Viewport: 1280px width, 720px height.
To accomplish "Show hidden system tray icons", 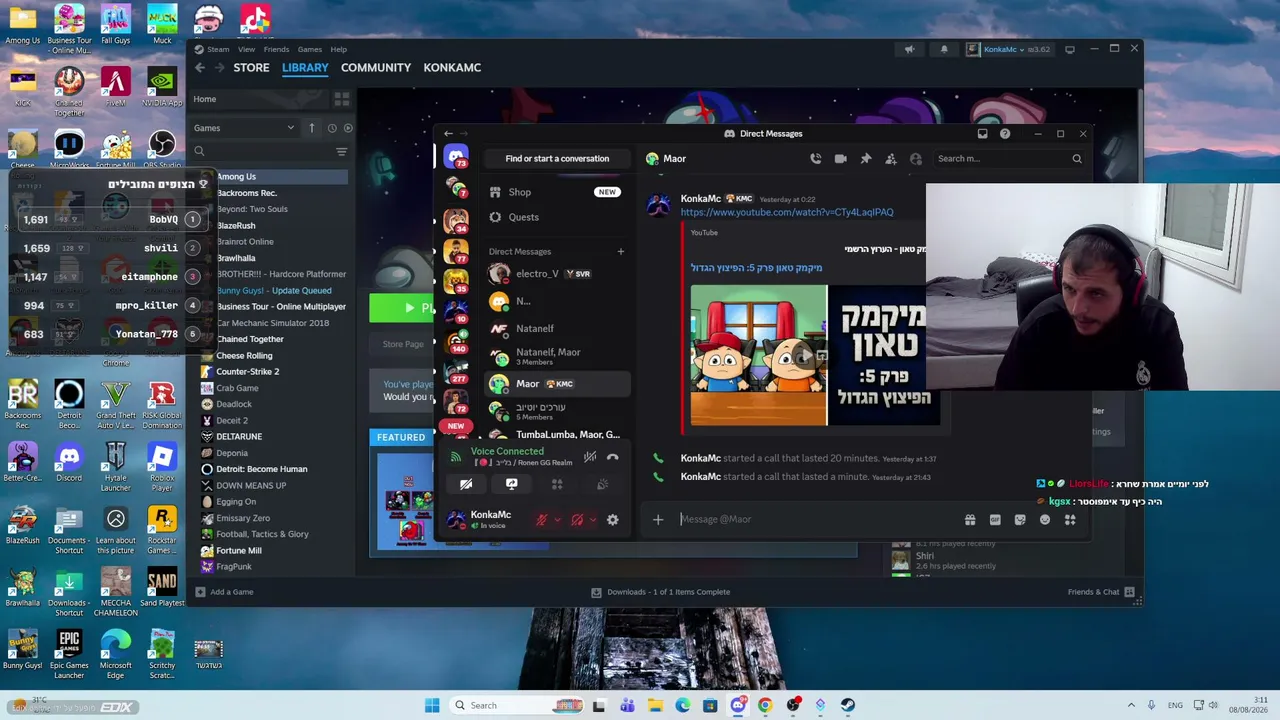I will click(1131, 705).
